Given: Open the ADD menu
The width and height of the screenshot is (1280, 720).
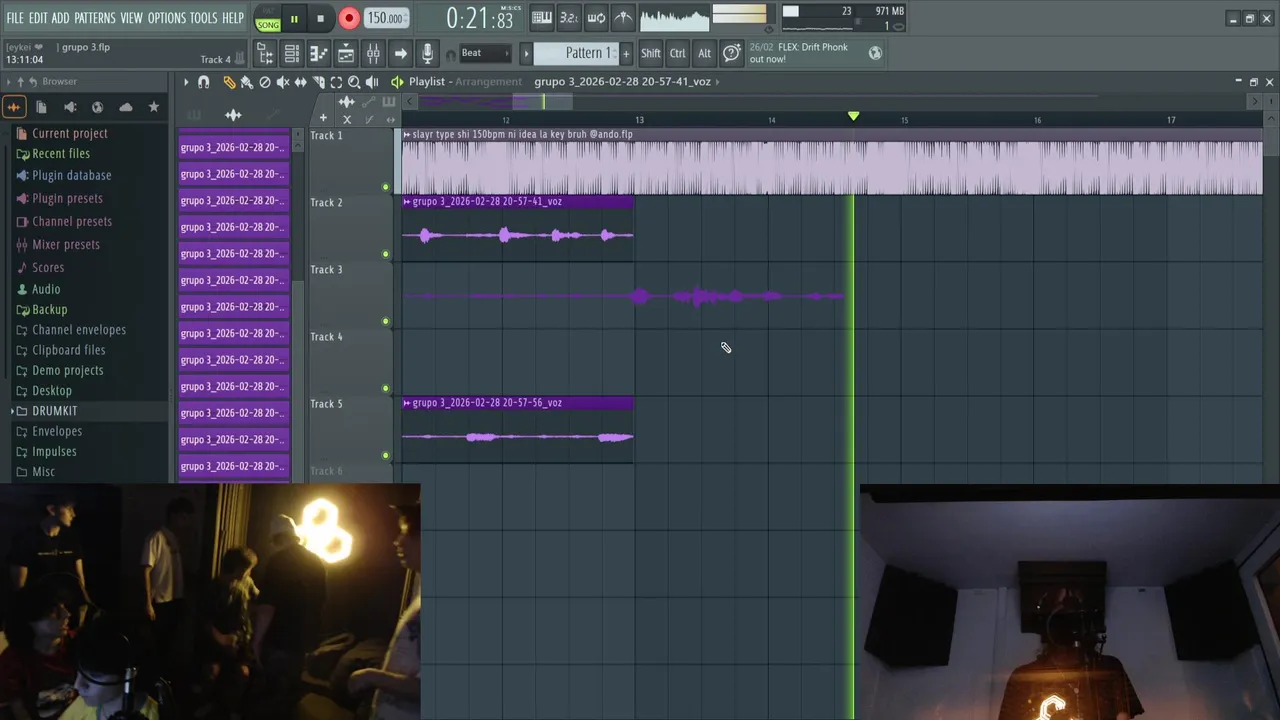Looking at the screenshot, I should (x=61, y=18).
